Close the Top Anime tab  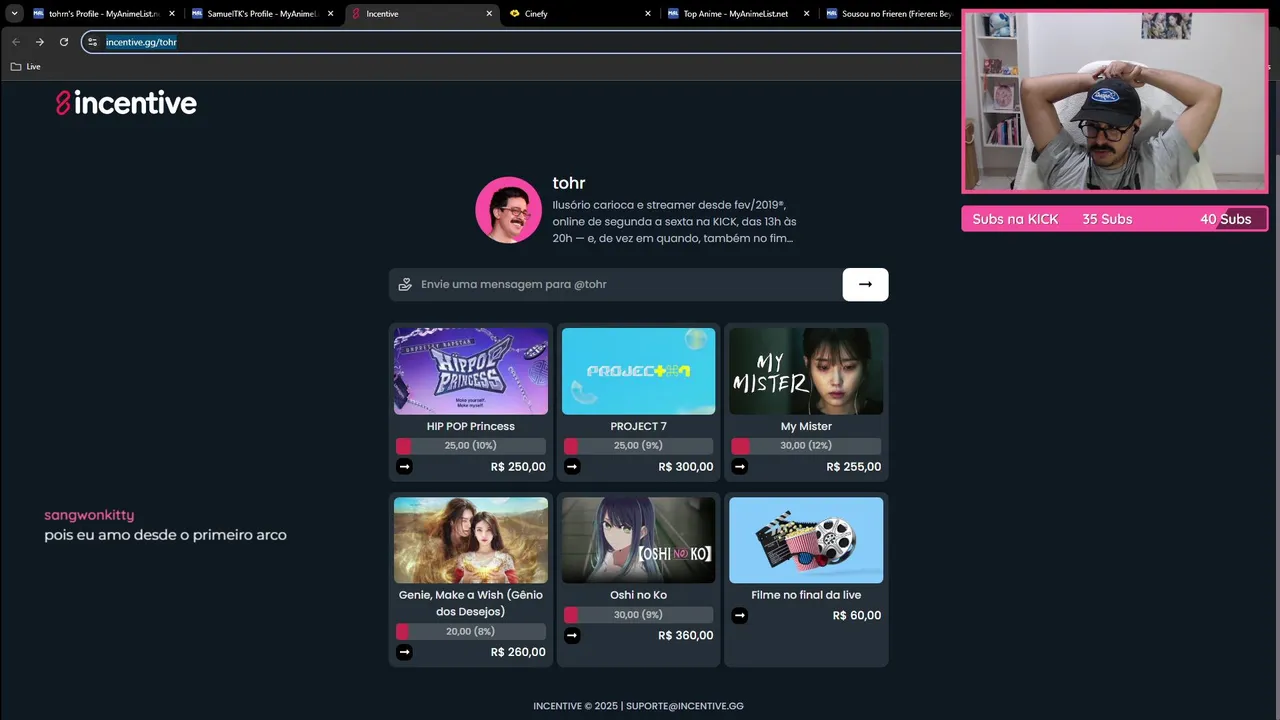[806, 14]
